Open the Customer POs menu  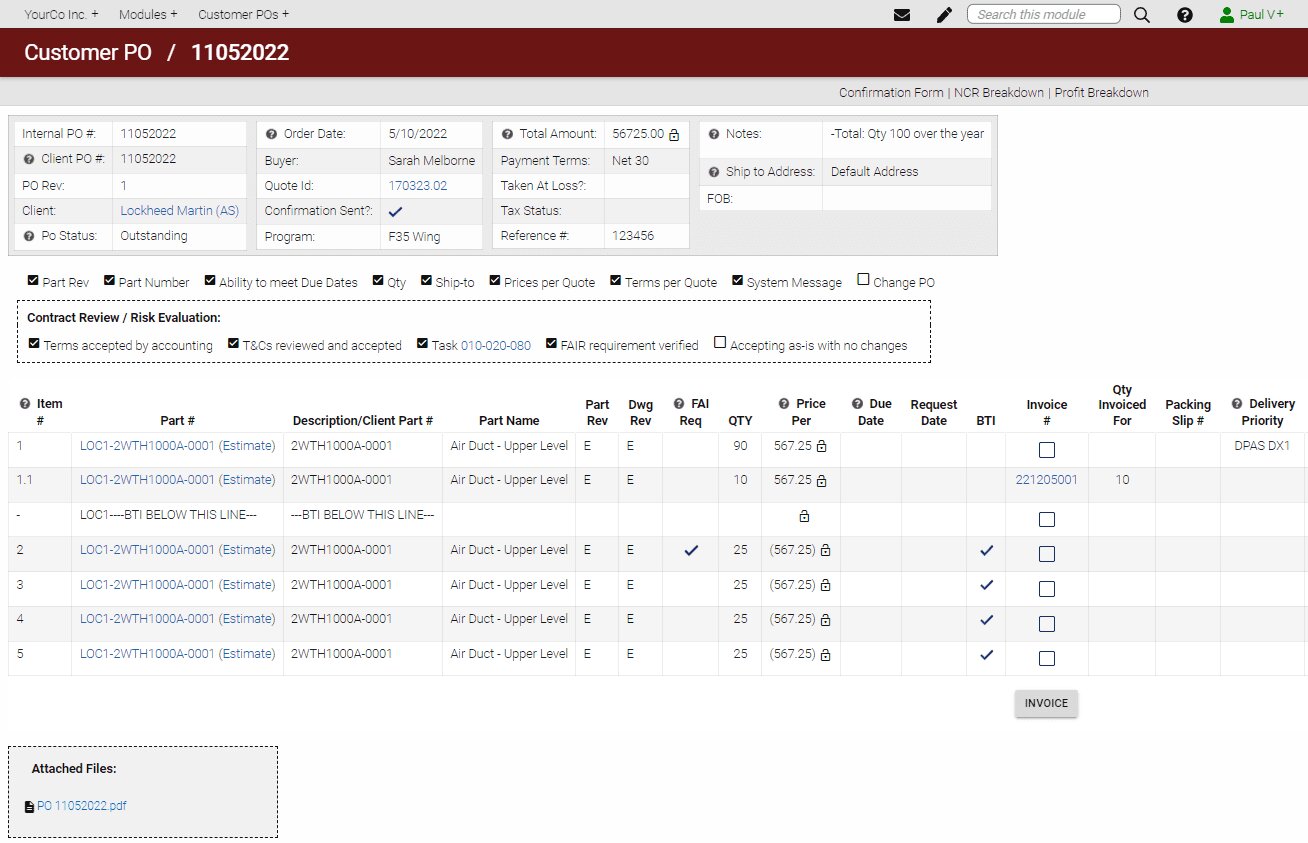tap(243, 15)
